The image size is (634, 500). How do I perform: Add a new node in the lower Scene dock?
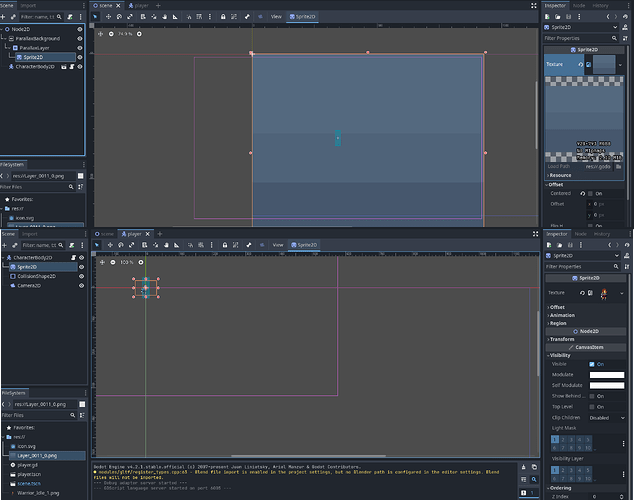(4, 245)
